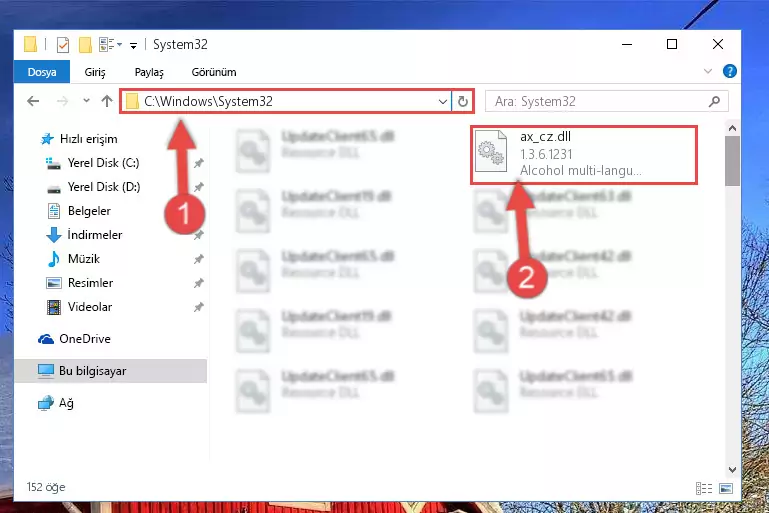Expand the ribbon with the chevron
This screenshot has width=769, height=513.
point(708,72)
